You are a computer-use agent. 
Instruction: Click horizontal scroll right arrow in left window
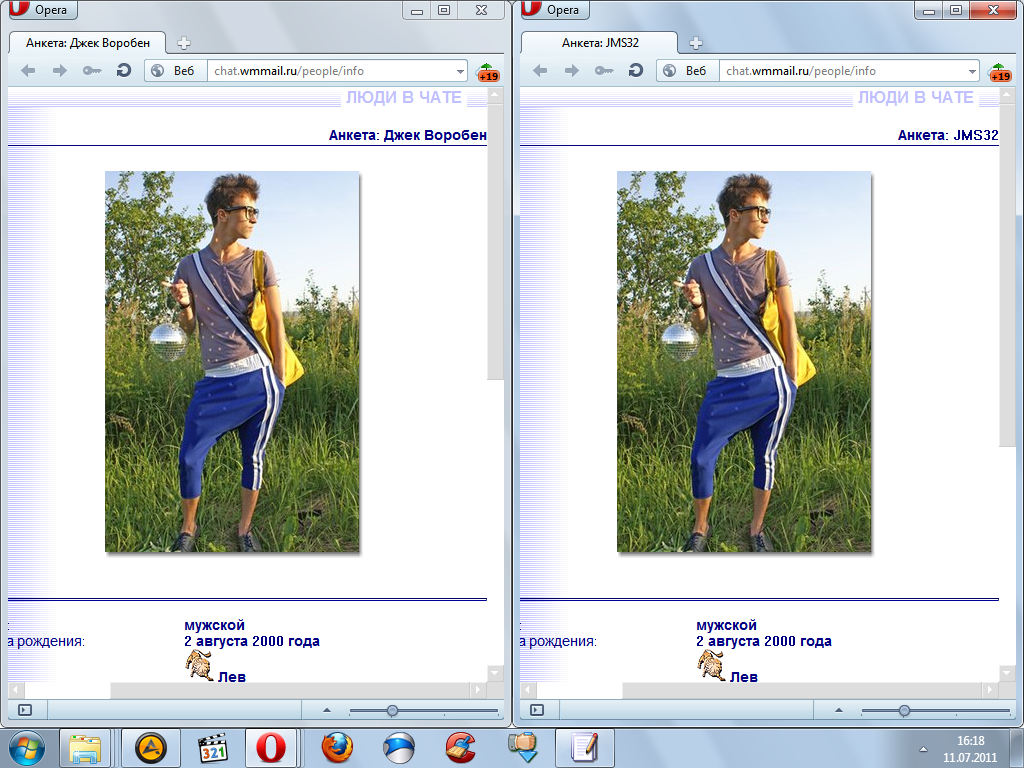477,689
